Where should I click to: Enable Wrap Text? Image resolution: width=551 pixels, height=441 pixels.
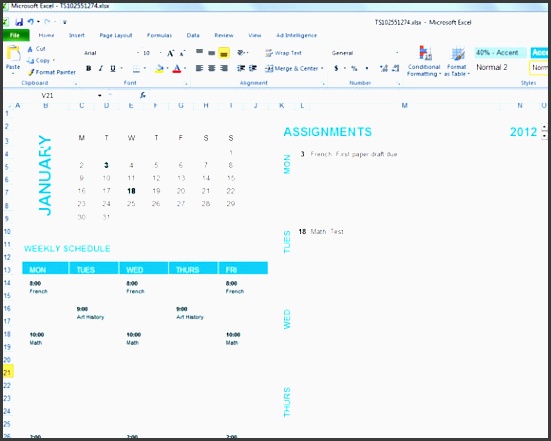point(284,53)
